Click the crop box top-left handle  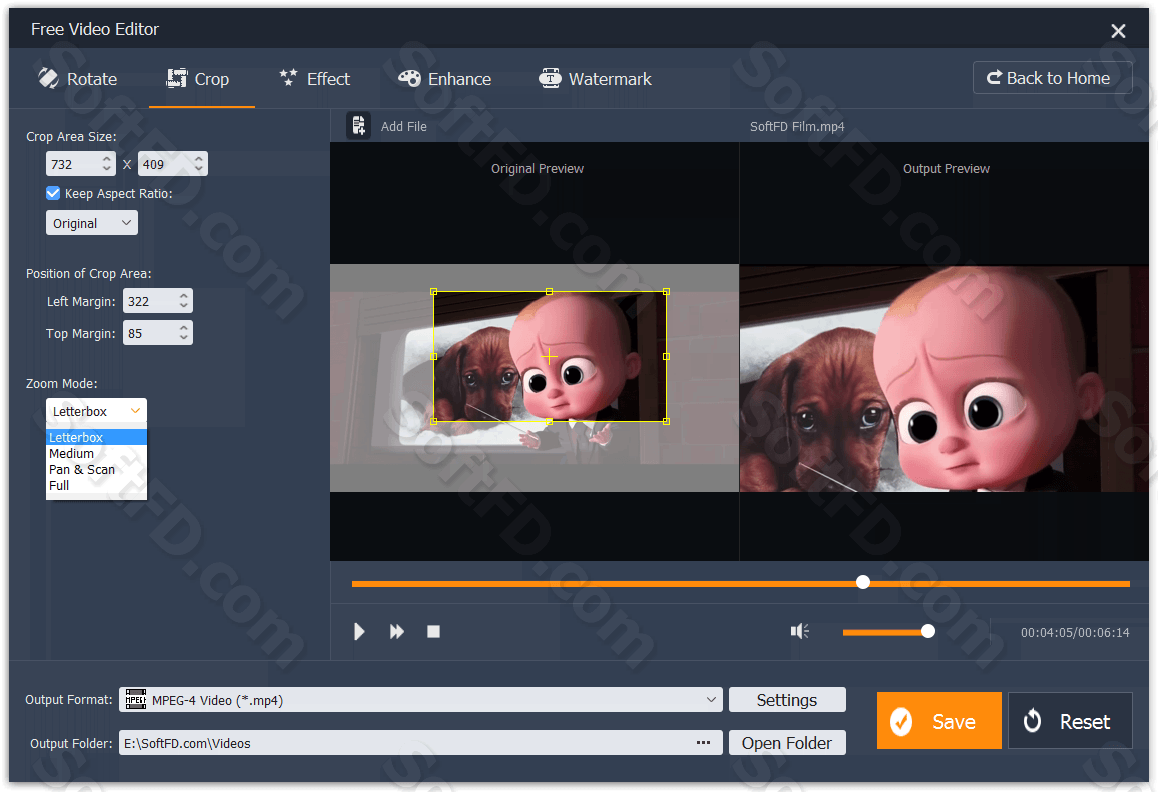click(434, 292)
